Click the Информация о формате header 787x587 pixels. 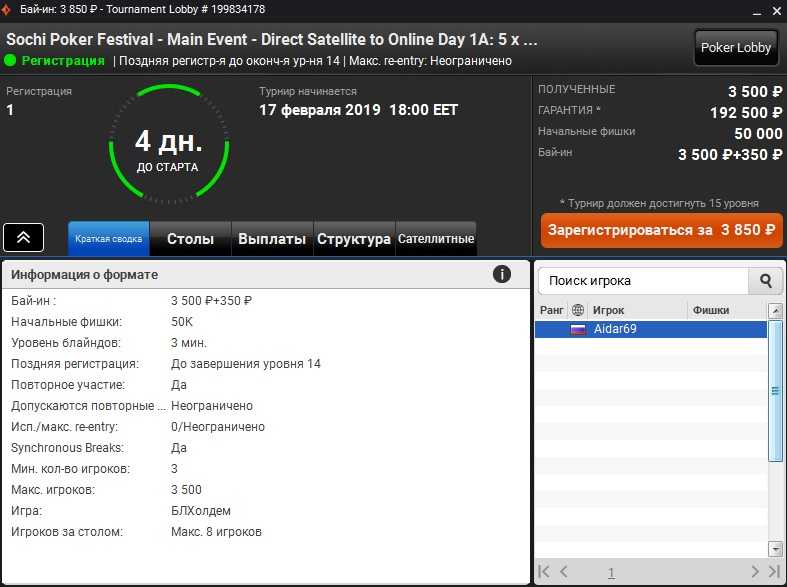pos(84,274)
